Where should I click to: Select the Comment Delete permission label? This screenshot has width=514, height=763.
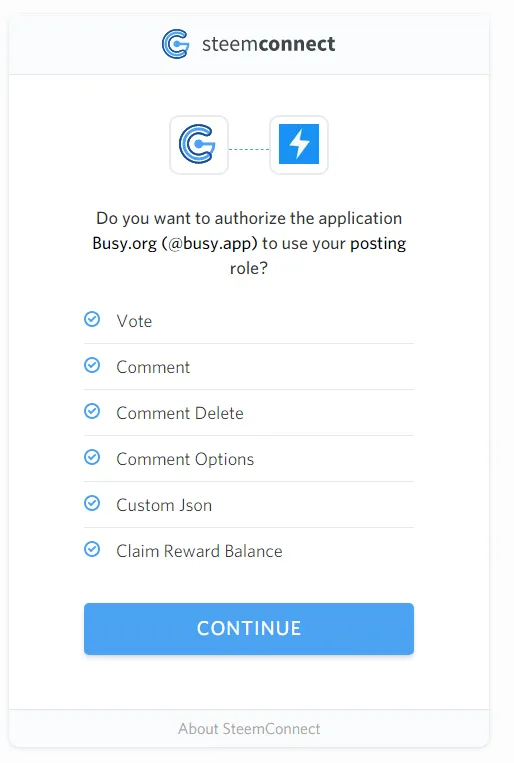coord(180,413)
